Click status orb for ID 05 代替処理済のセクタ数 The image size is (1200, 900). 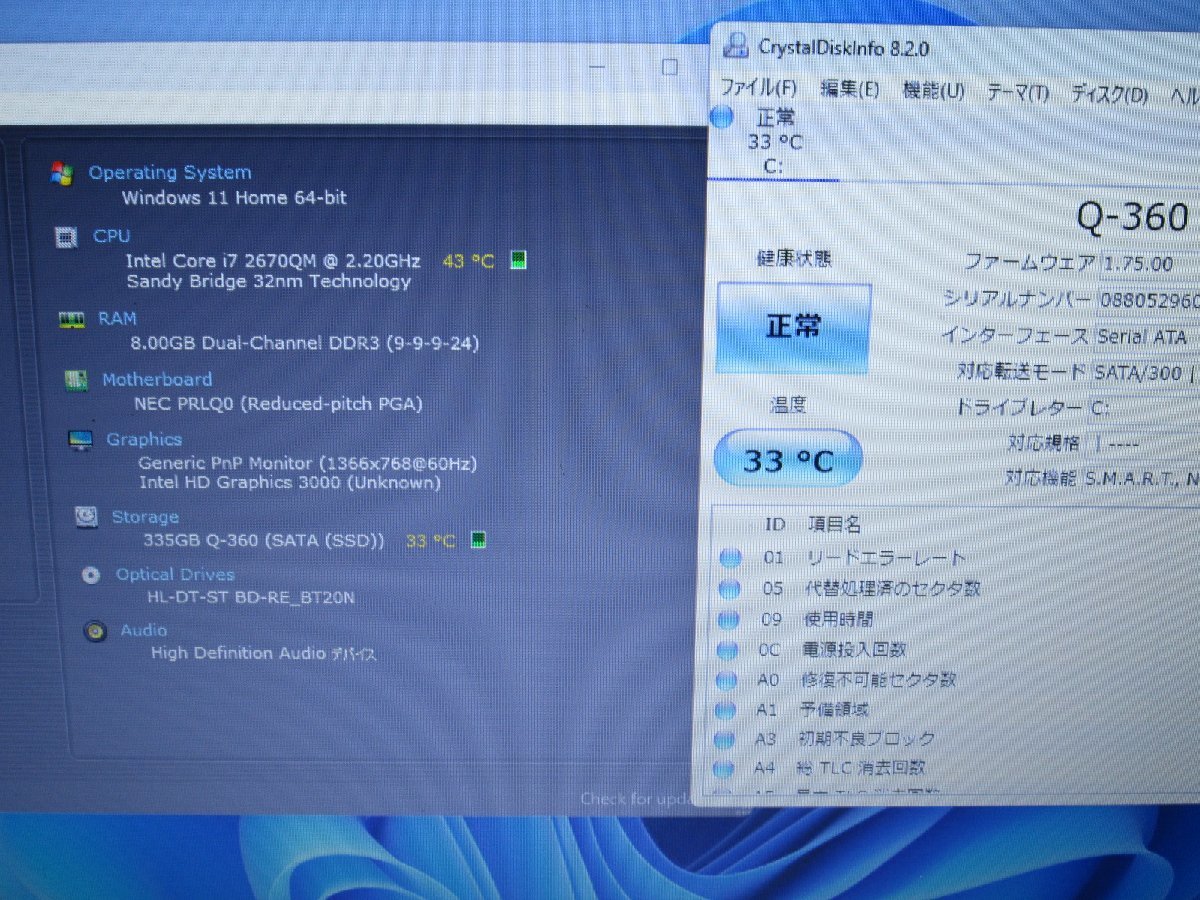point(730,589)
